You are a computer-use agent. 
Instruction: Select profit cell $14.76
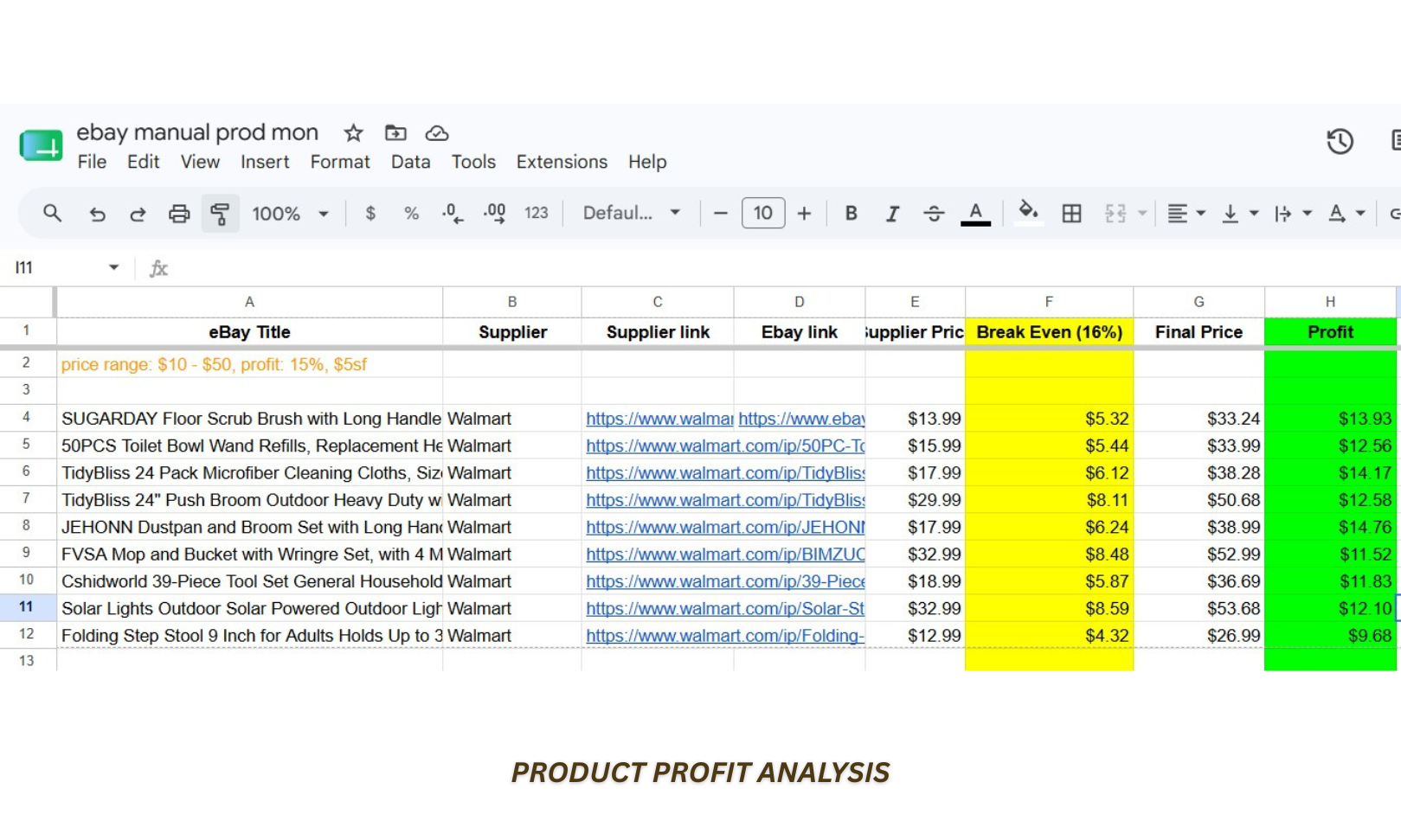click(x=1330, y=527)
